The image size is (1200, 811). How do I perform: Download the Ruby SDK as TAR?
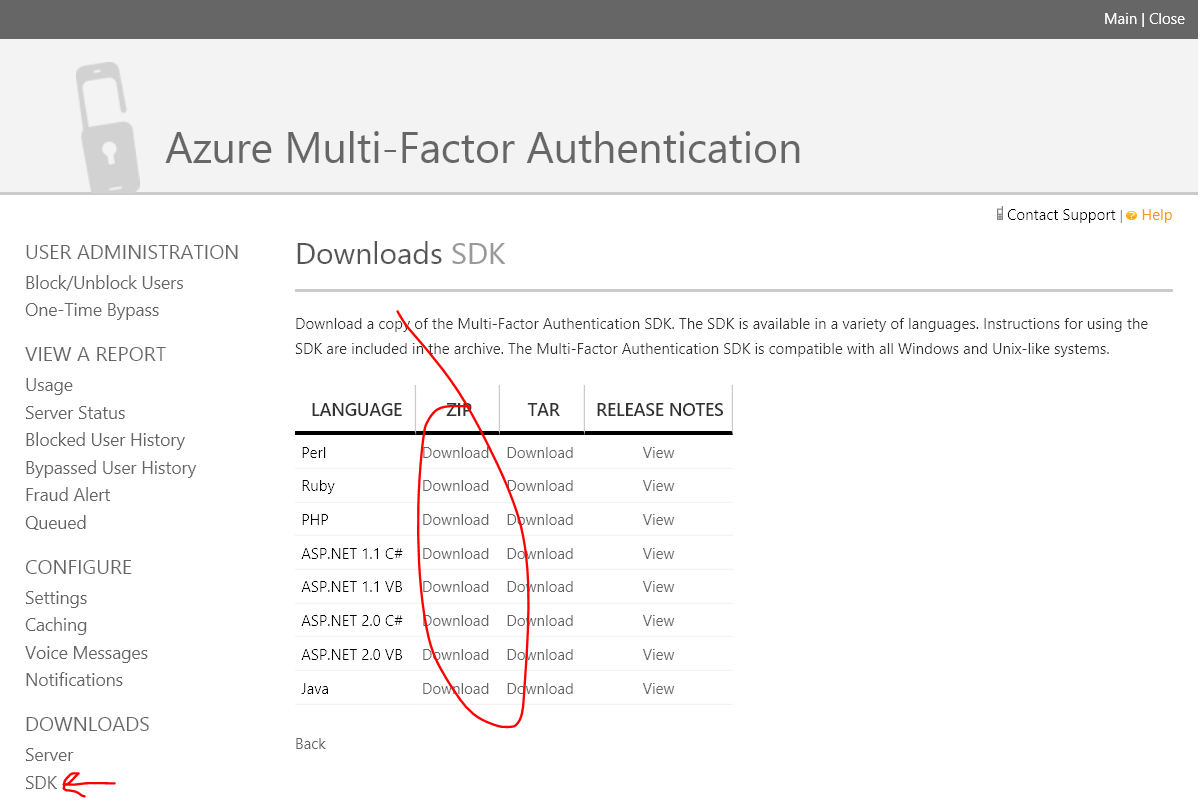click(540, 486)
